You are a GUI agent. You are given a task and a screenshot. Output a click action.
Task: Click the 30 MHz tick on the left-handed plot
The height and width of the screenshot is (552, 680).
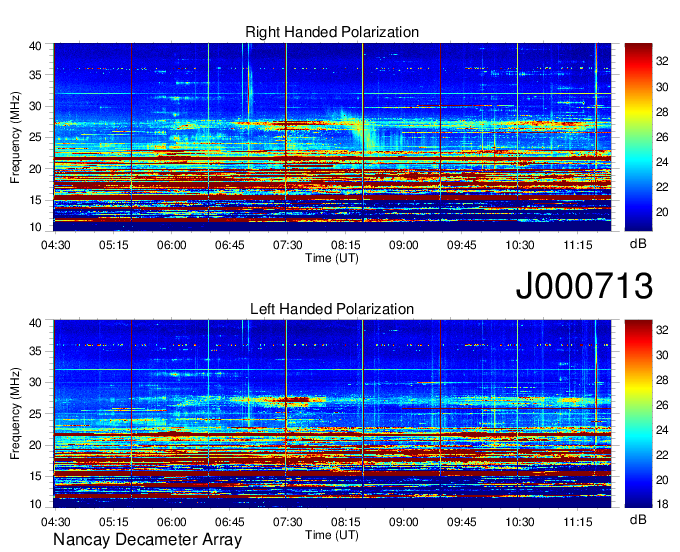coord(35,382)
